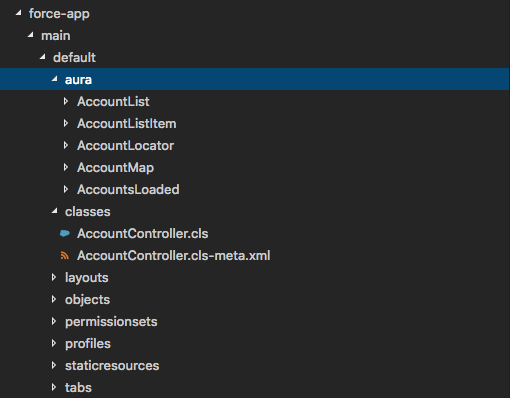
Task: Select the AccountsLoaded event folder
Action: point(128,189)
